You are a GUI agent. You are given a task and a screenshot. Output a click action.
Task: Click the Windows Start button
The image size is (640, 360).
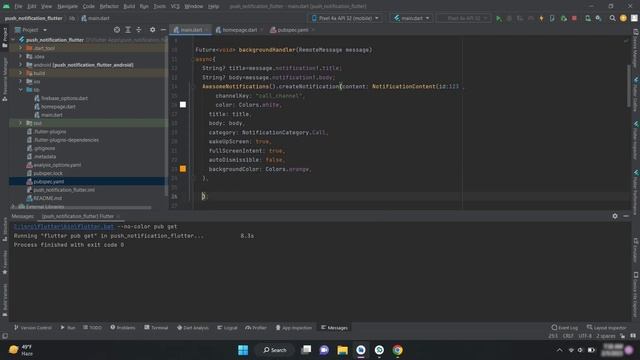pyautogui.click(x=243, y=350)
